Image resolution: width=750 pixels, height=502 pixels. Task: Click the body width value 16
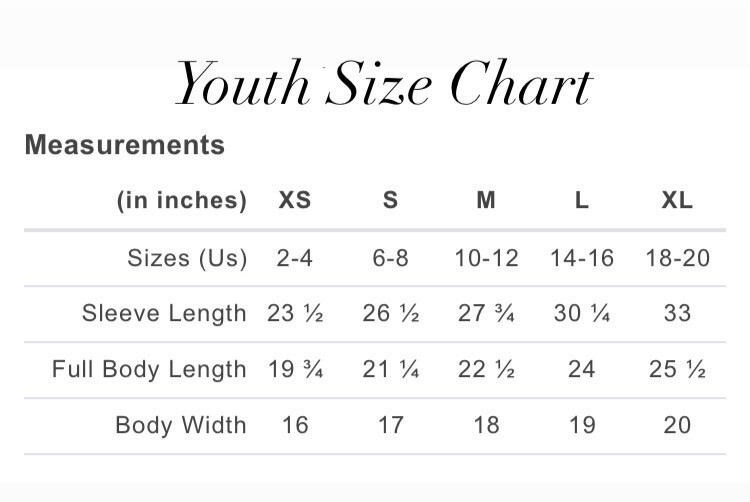pyautogui.click(x=295, y=425)
